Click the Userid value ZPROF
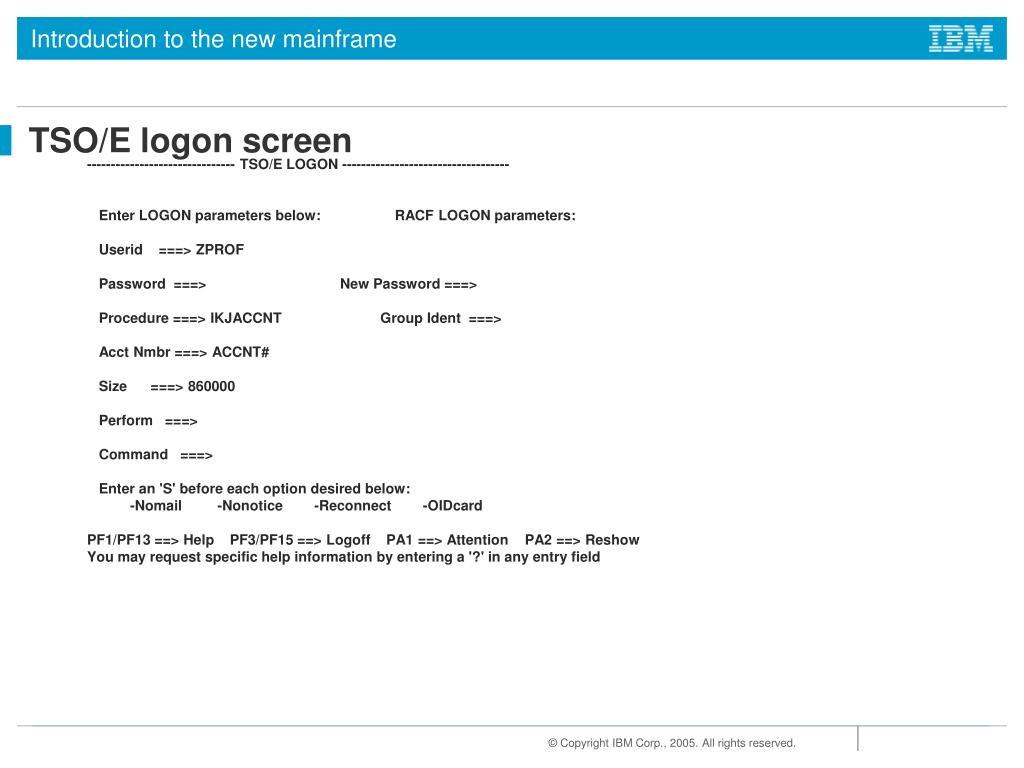Screen dimensions: 1024x768 pos(220,249)
